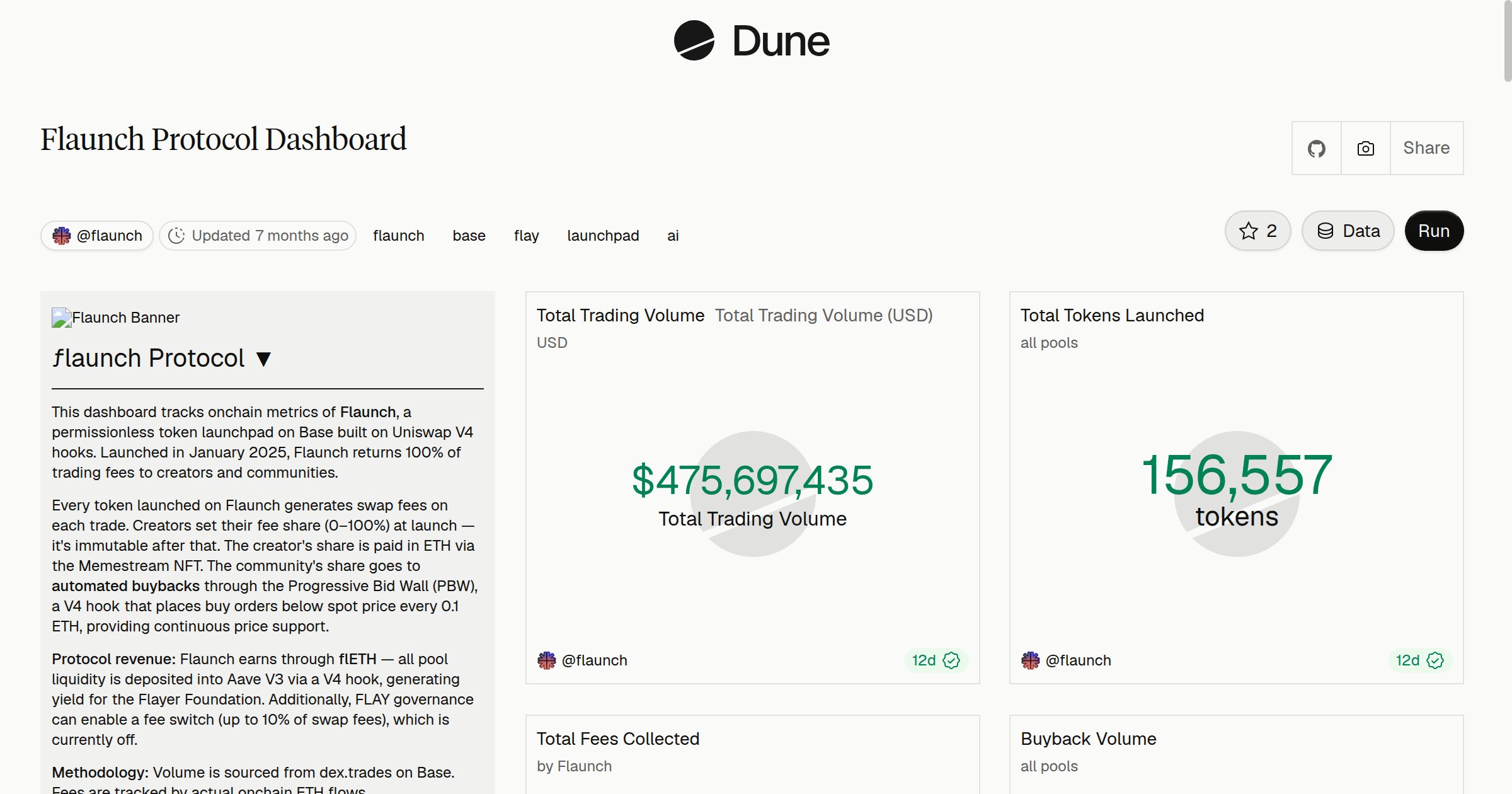This screenshot has width=1512, height=794.
Task: Click the page vertical scrollbar thumb
Action: point(1507,42)
